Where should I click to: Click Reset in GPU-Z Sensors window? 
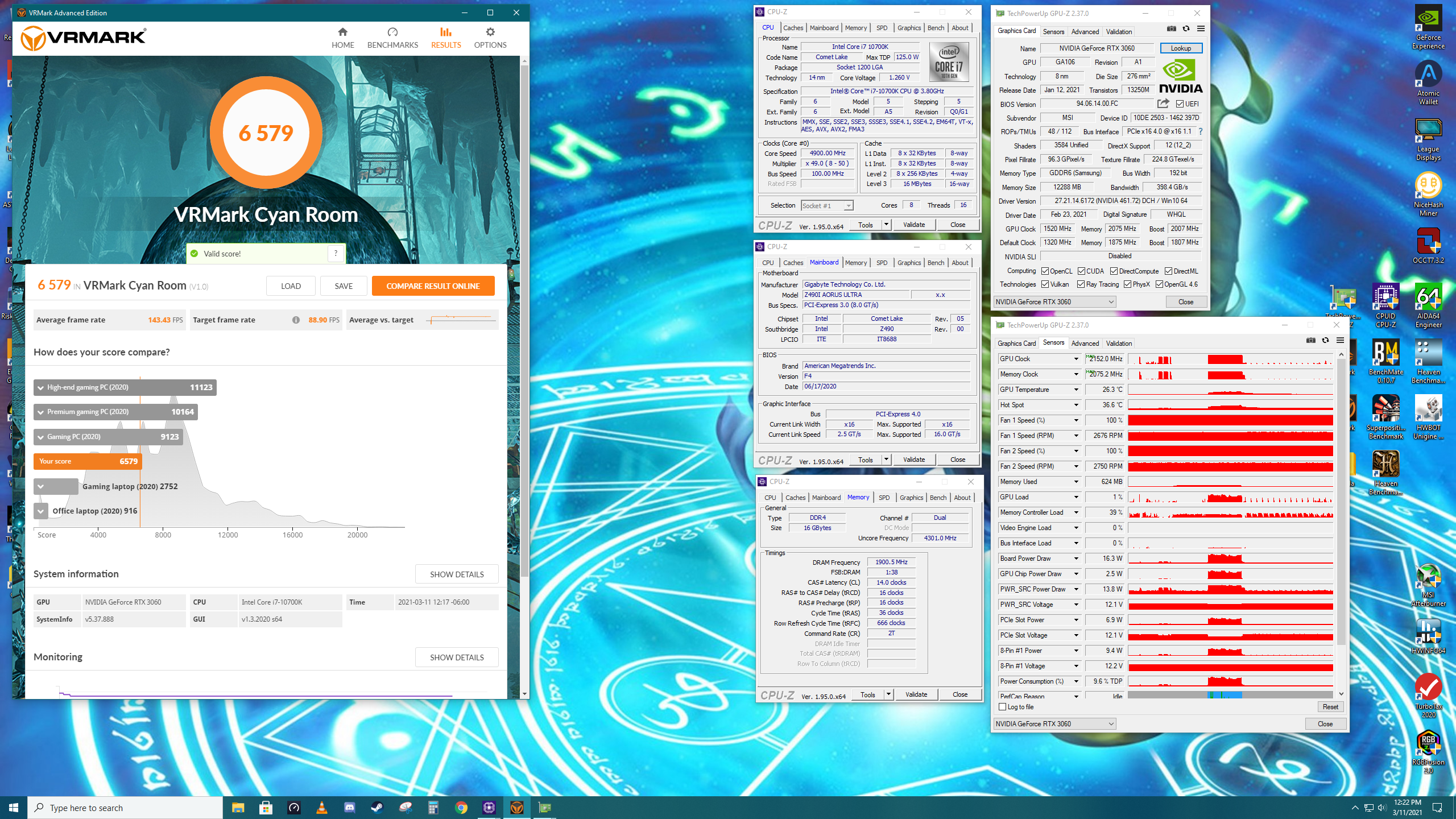[1330, 707]
